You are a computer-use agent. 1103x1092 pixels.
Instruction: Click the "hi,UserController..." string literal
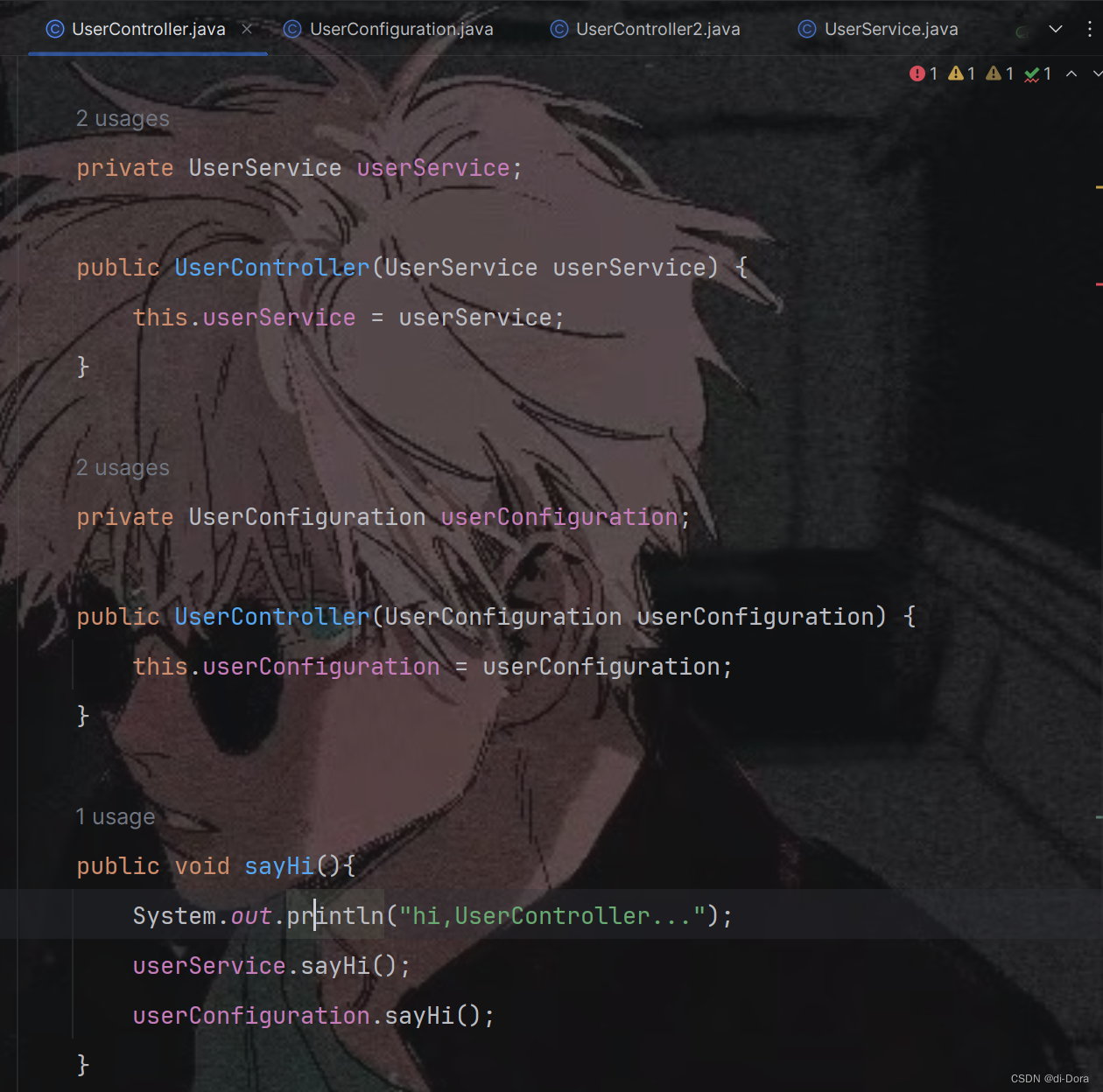[x=552, y=916]
